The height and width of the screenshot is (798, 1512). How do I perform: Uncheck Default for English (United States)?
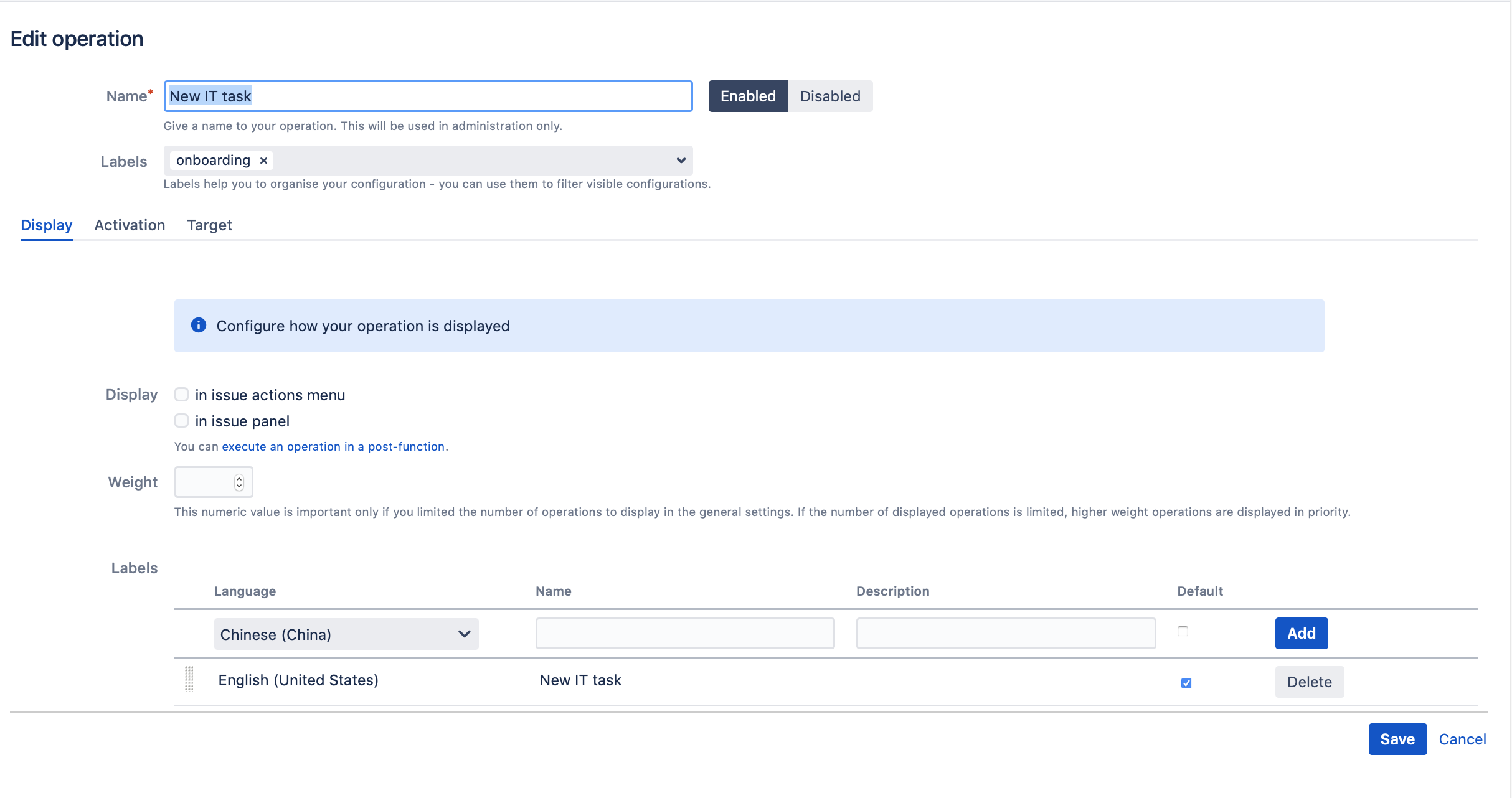(1186, 682)
